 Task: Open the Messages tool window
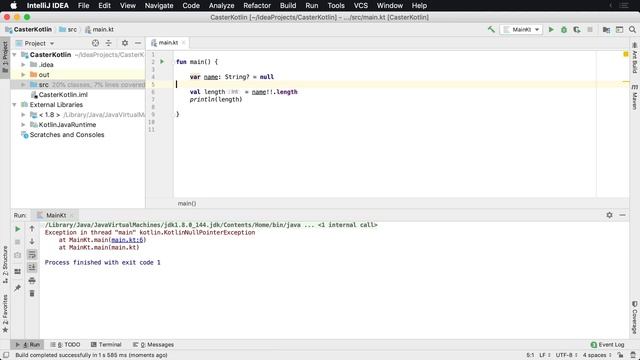point(153,344)
